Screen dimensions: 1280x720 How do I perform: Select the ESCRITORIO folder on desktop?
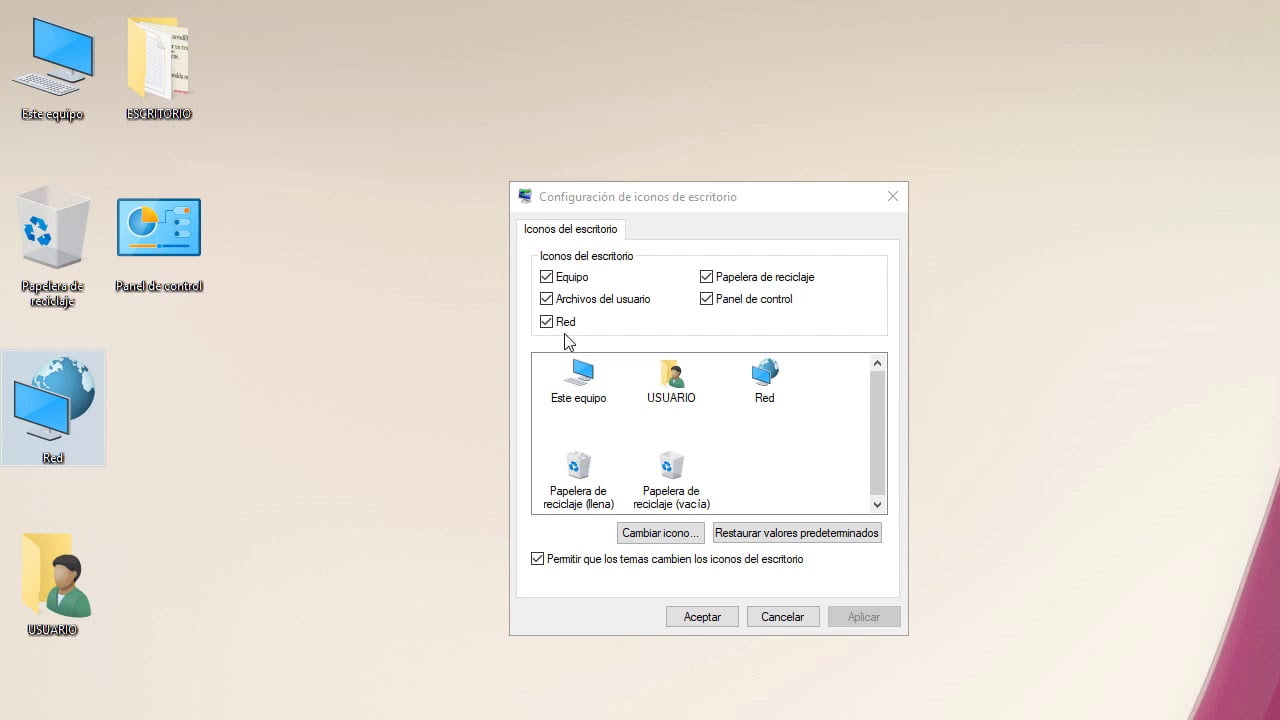tap(158, 68)
